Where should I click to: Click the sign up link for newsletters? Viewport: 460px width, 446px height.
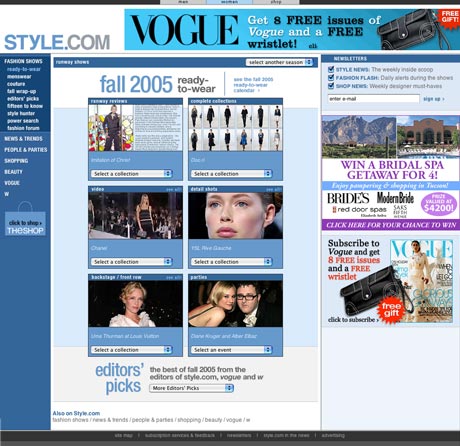[x=434, y=99]
